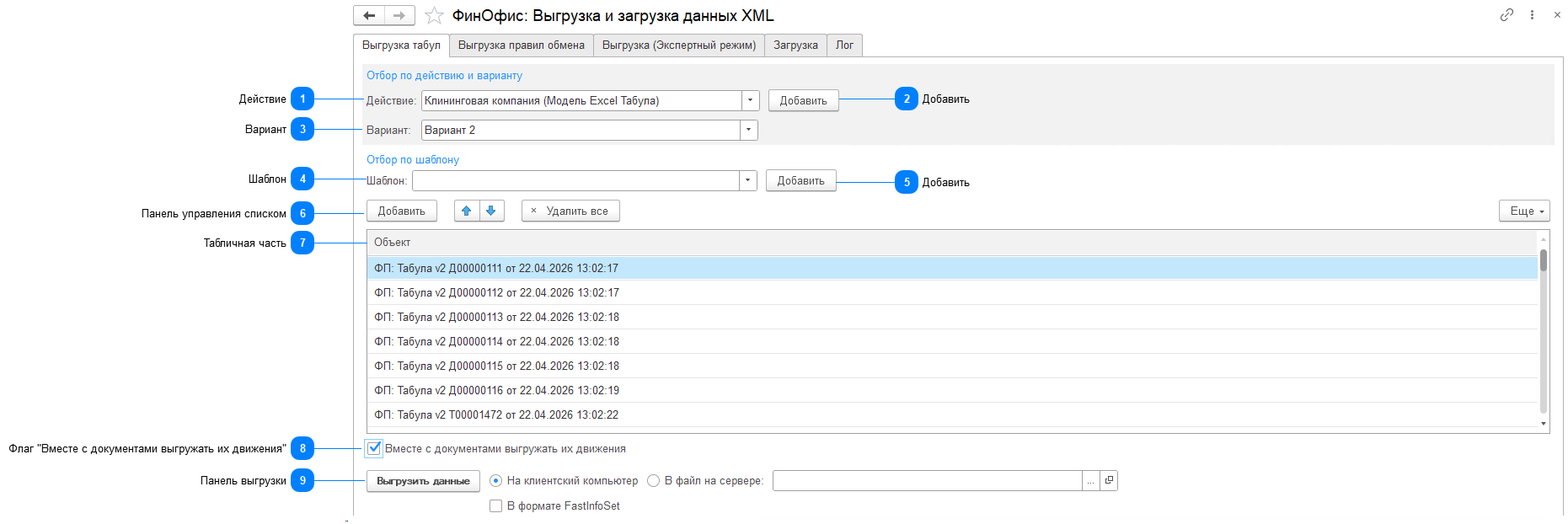The height and width of the screenshot is (524, 1568).
Task: Select row 'ФП: Табула v2 Т00001472'
Action: click(x=952, y=414)
